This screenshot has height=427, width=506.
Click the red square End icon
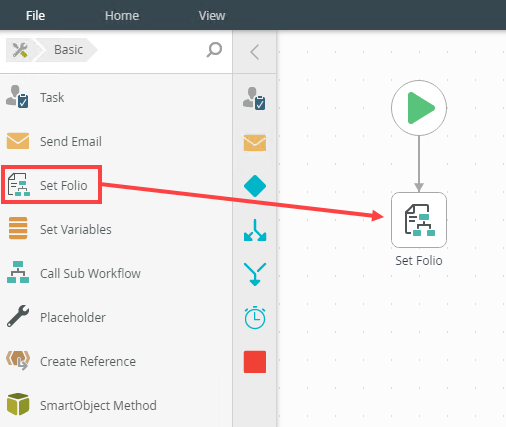tap(255, 362)
